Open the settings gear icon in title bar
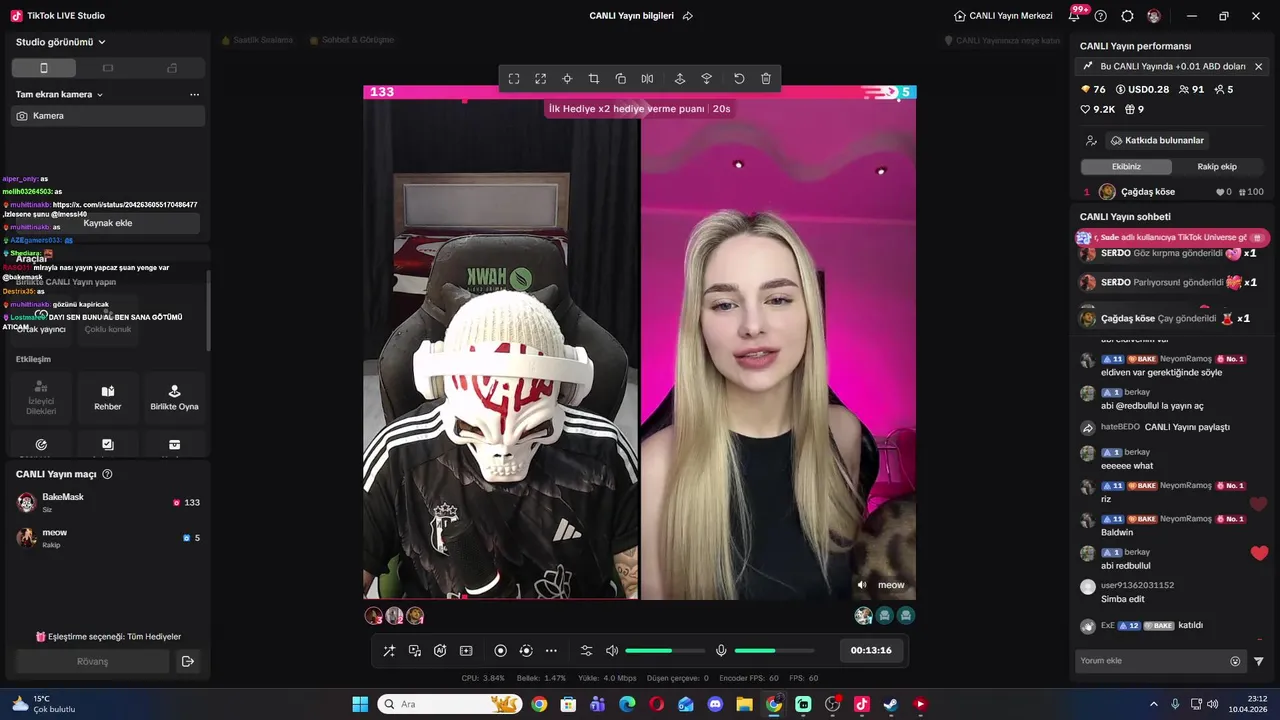The image size is (1280, 720). point(1127,16)
